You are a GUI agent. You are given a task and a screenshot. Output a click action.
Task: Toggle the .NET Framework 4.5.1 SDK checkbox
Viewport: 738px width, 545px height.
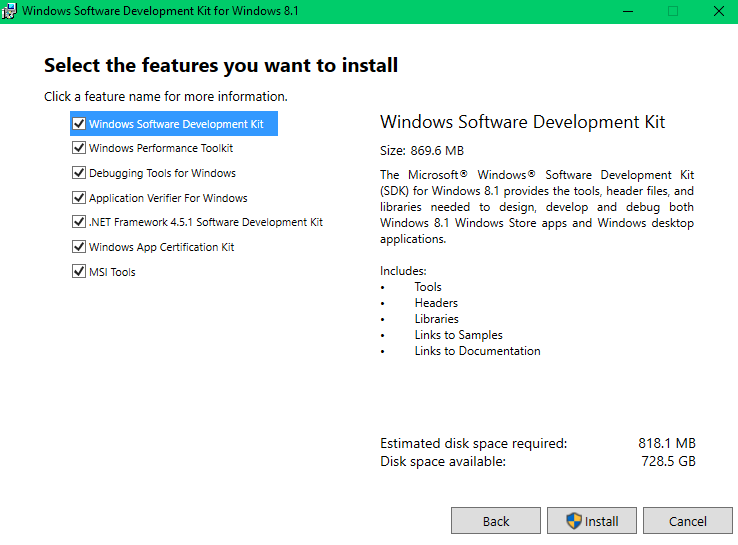[79, 222]
